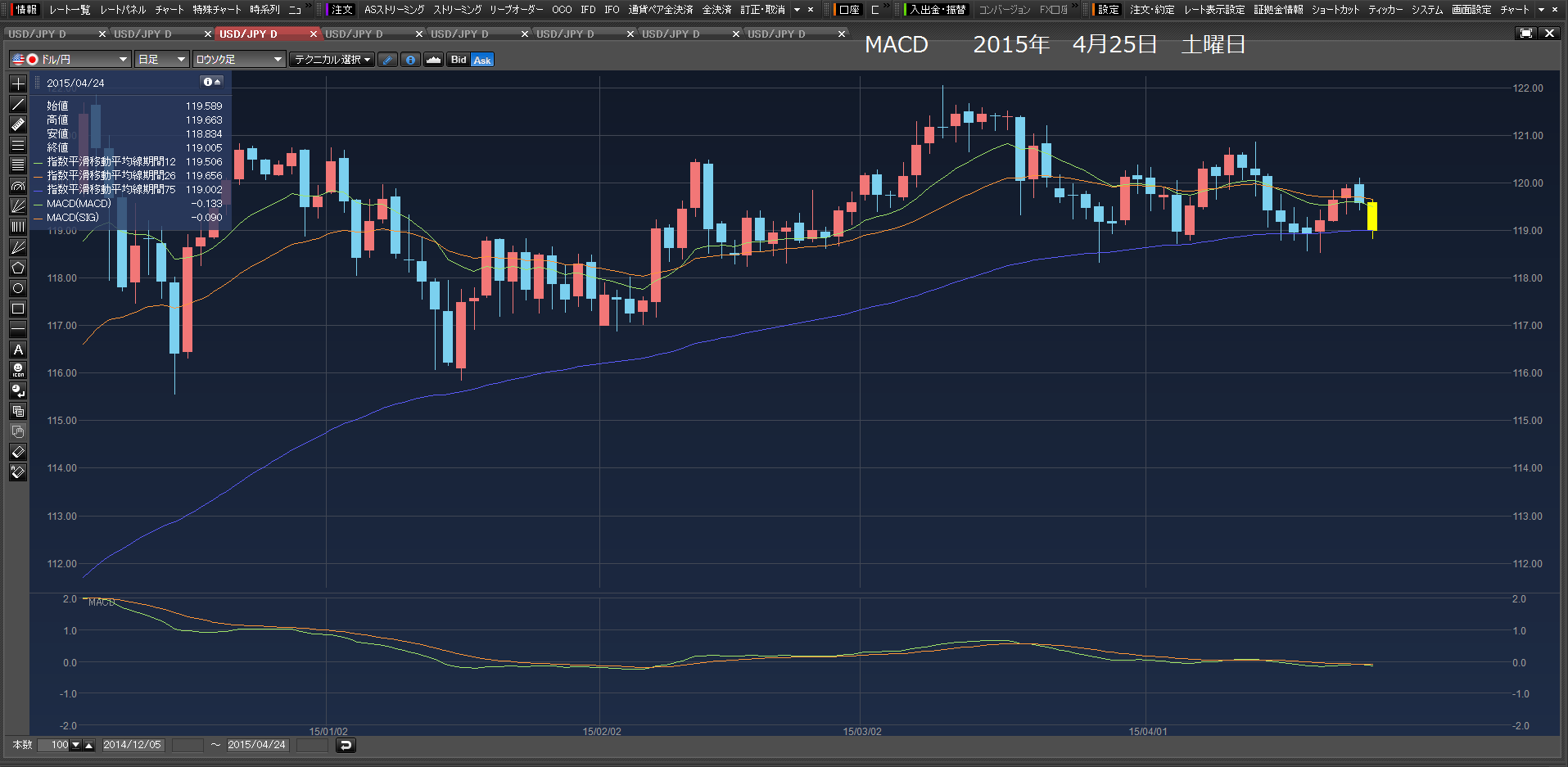Click the 訂正・取消 button
The image size is (1568, 767).
(x=762, y=10)
